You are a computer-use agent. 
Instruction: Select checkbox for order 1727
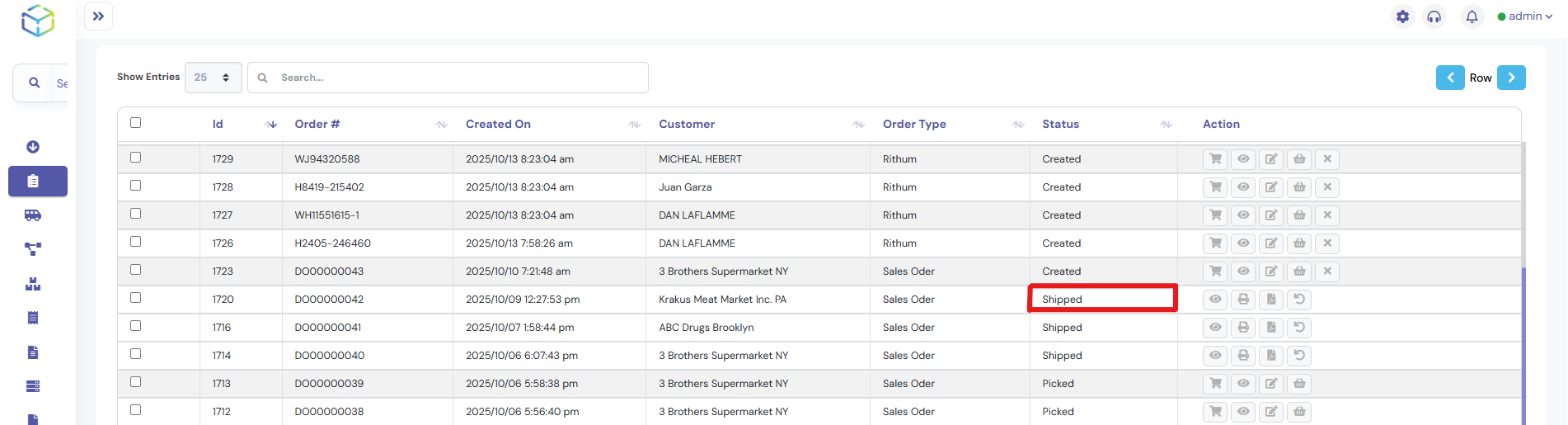(x=136, y=214)
